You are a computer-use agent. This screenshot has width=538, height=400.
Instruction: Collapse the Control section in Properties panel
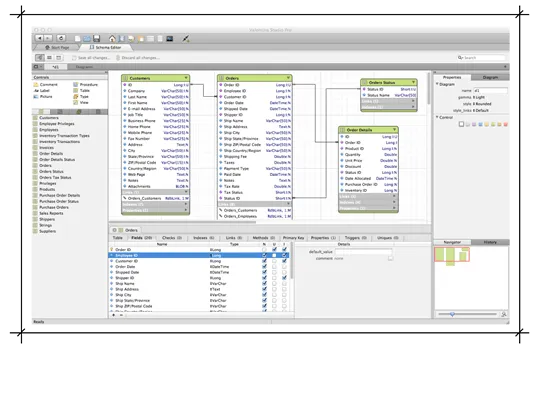click(x=437, y=117)
